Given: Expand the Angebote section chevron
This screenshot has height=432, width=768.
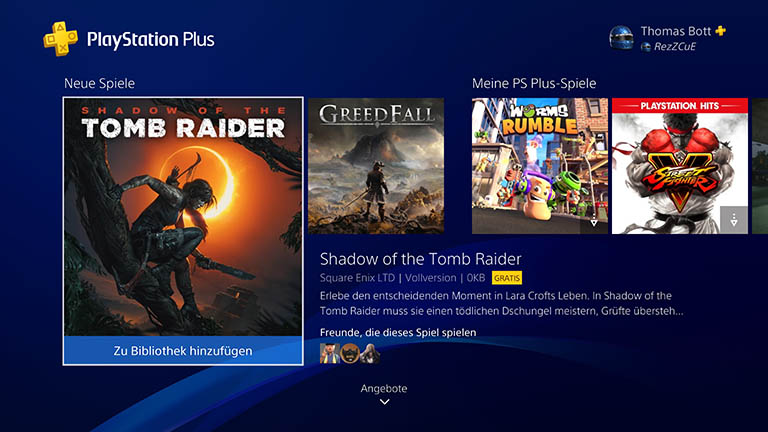Looking at the screenshot, I should [x=384, y=402].
